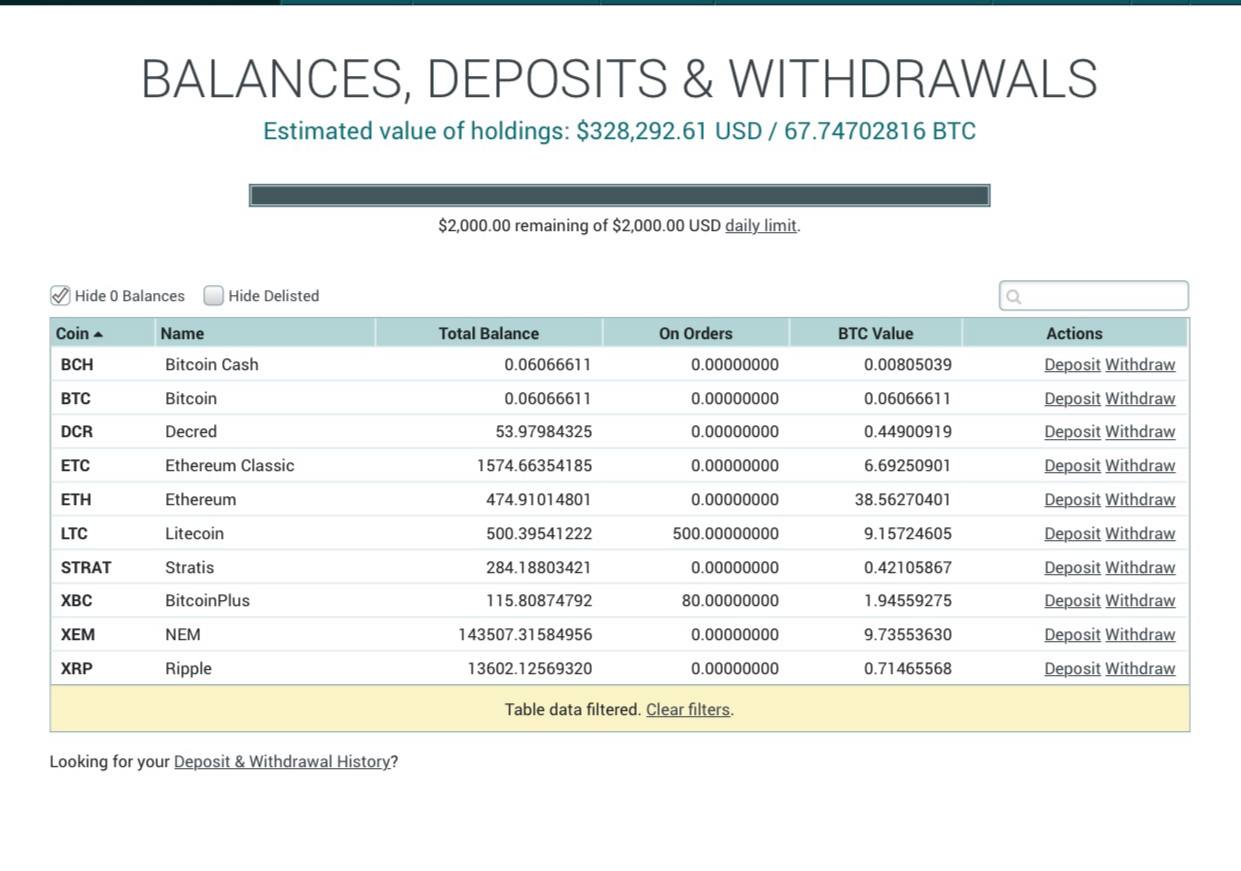Screen dimensions: 1241x871
Task: Open the daily limit link
Action: 761,225
